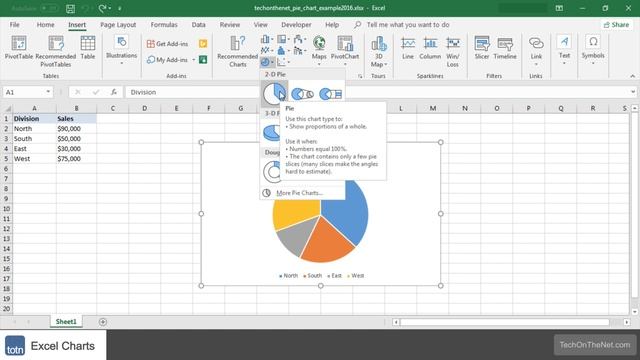Switch to the Developer tab
640x360 pixels.
click(296, 25)
